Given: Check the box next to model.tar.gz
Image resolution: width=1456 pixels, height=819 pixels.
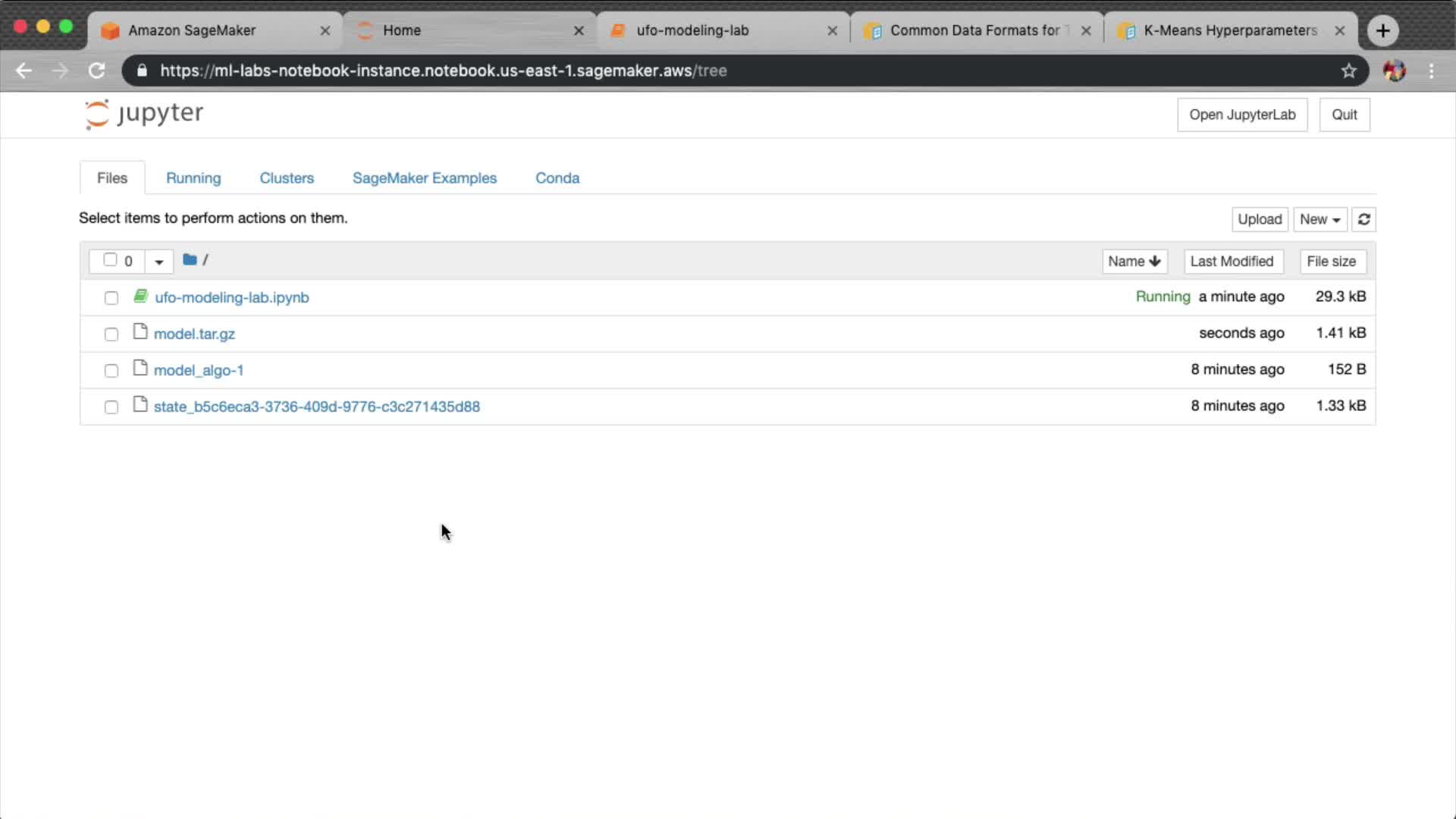Looking at the screenshot, I should 111,334.
